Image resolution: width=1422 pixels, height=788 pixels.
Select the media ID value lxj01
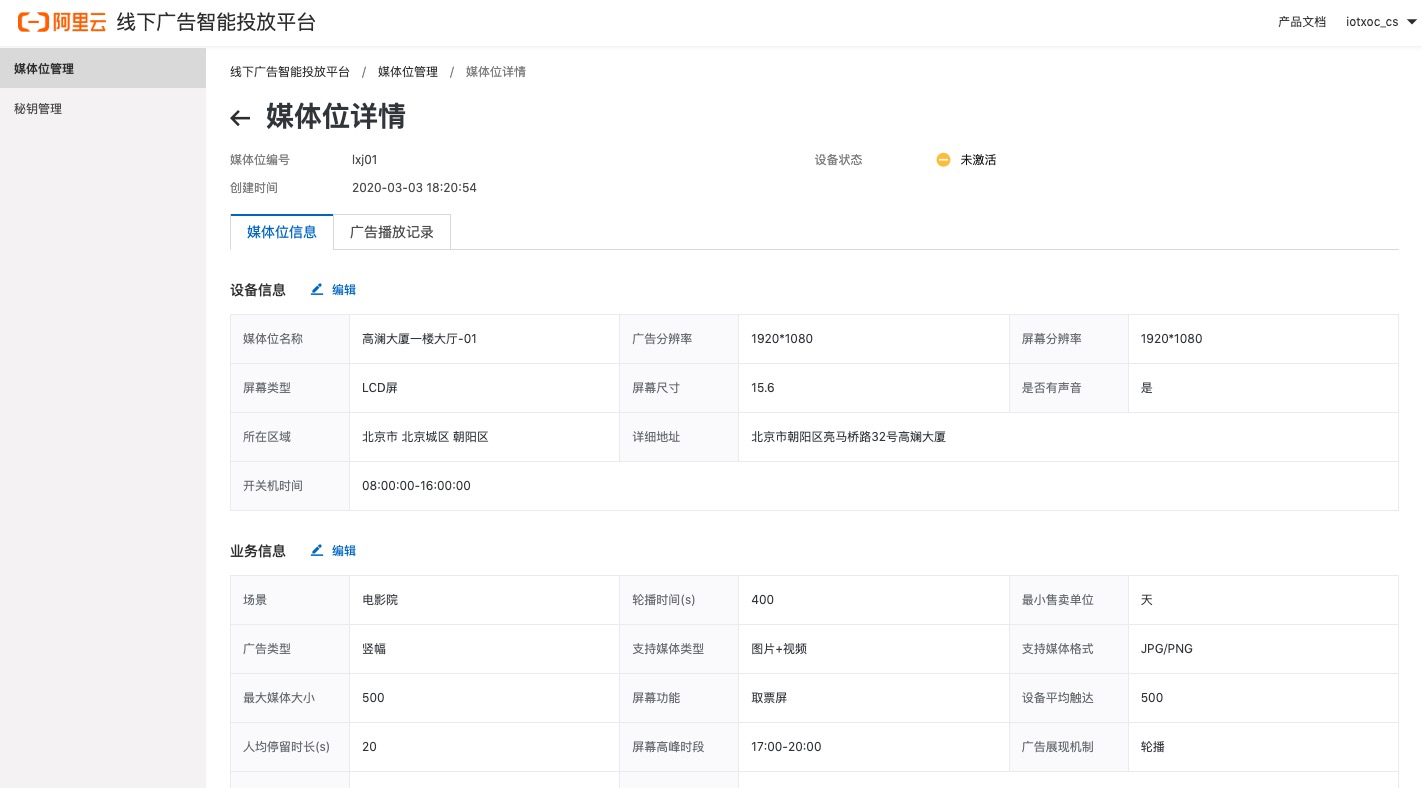tap(365, 160)
